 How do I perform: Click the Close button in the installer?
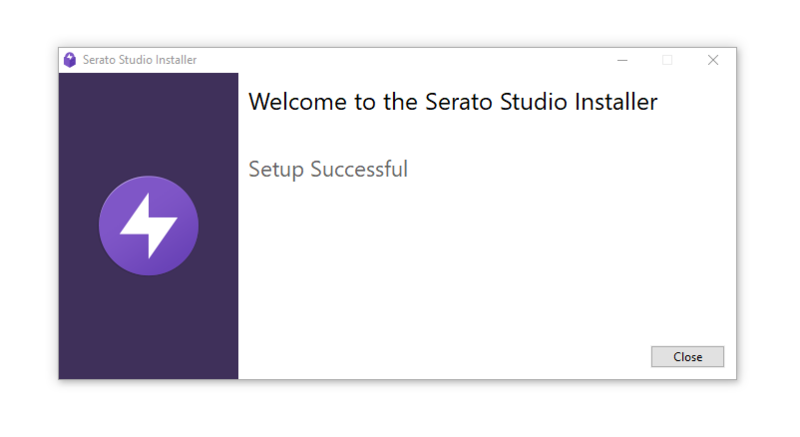tap(687, 357)
